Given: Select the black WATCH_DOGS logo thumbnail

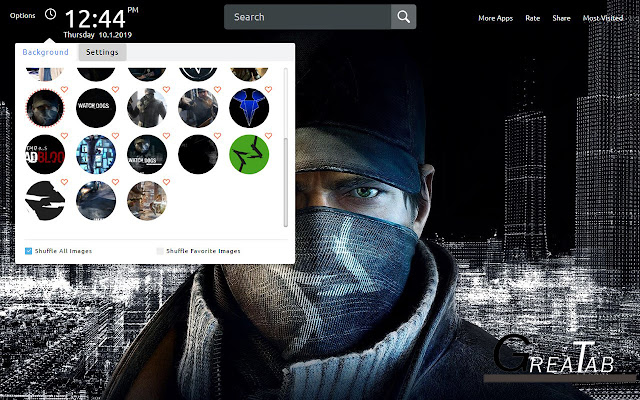Looking at the screenshot, I should pyautogui.click(x=96, y=108).
